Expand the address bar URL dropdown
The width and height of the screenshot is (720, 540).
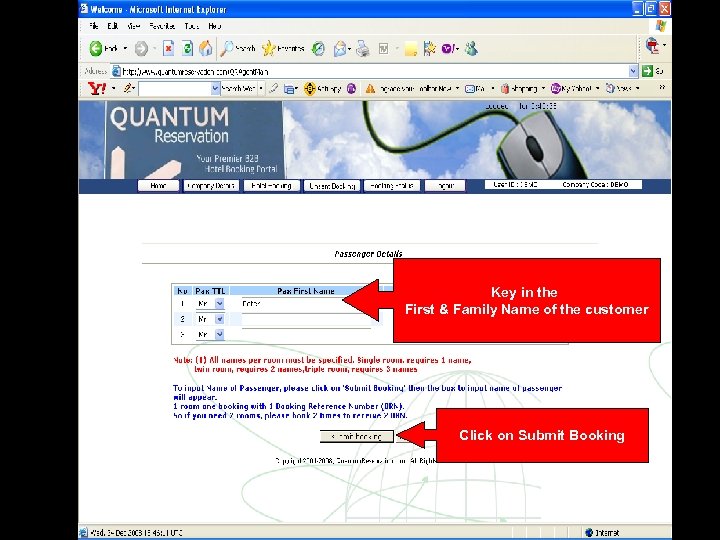tap(634, 71)
